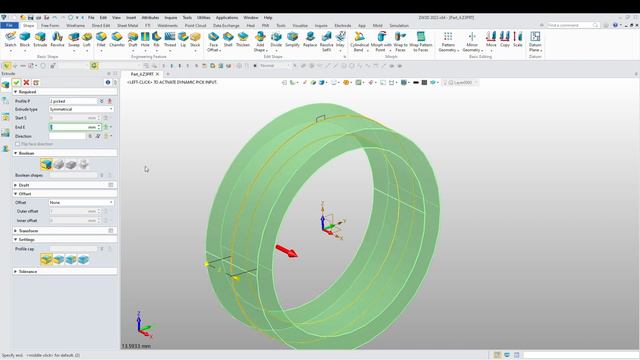Open the File ribbon tab
Screen dimensions: 640x360
[9, 25]
